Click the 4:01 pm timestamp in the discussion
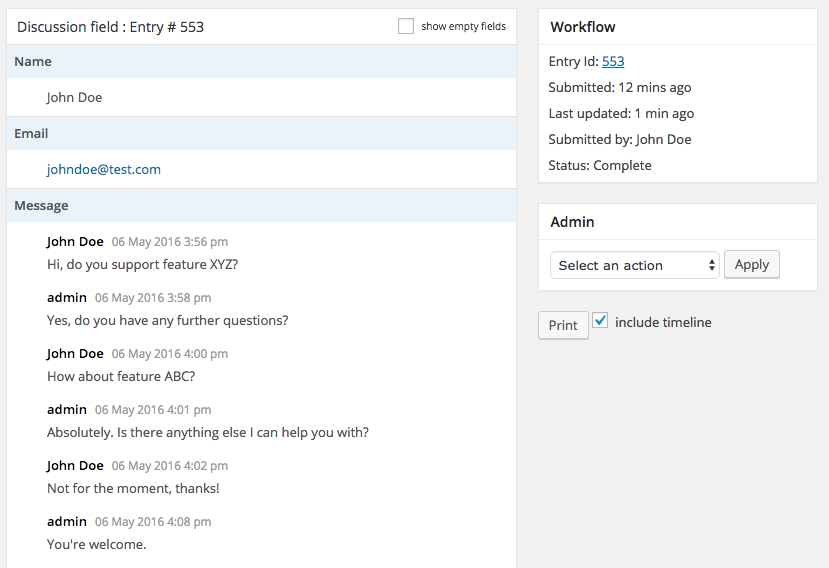This screenshot has height=568, width=829. [153, 410]
